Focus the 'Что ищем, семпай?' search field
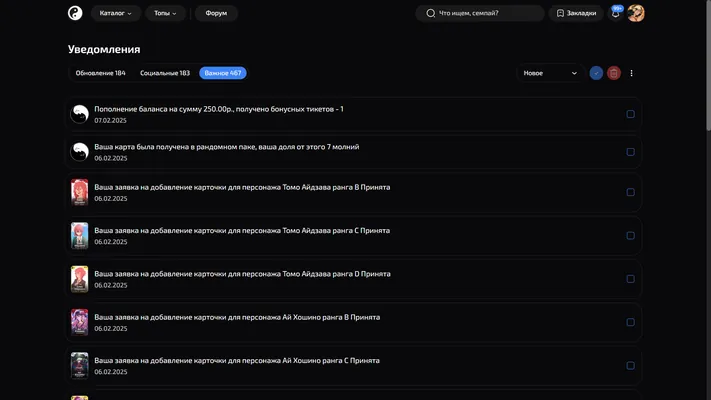Screen dimensions: 711x400 pyautogui.click(x=480, y=13)
